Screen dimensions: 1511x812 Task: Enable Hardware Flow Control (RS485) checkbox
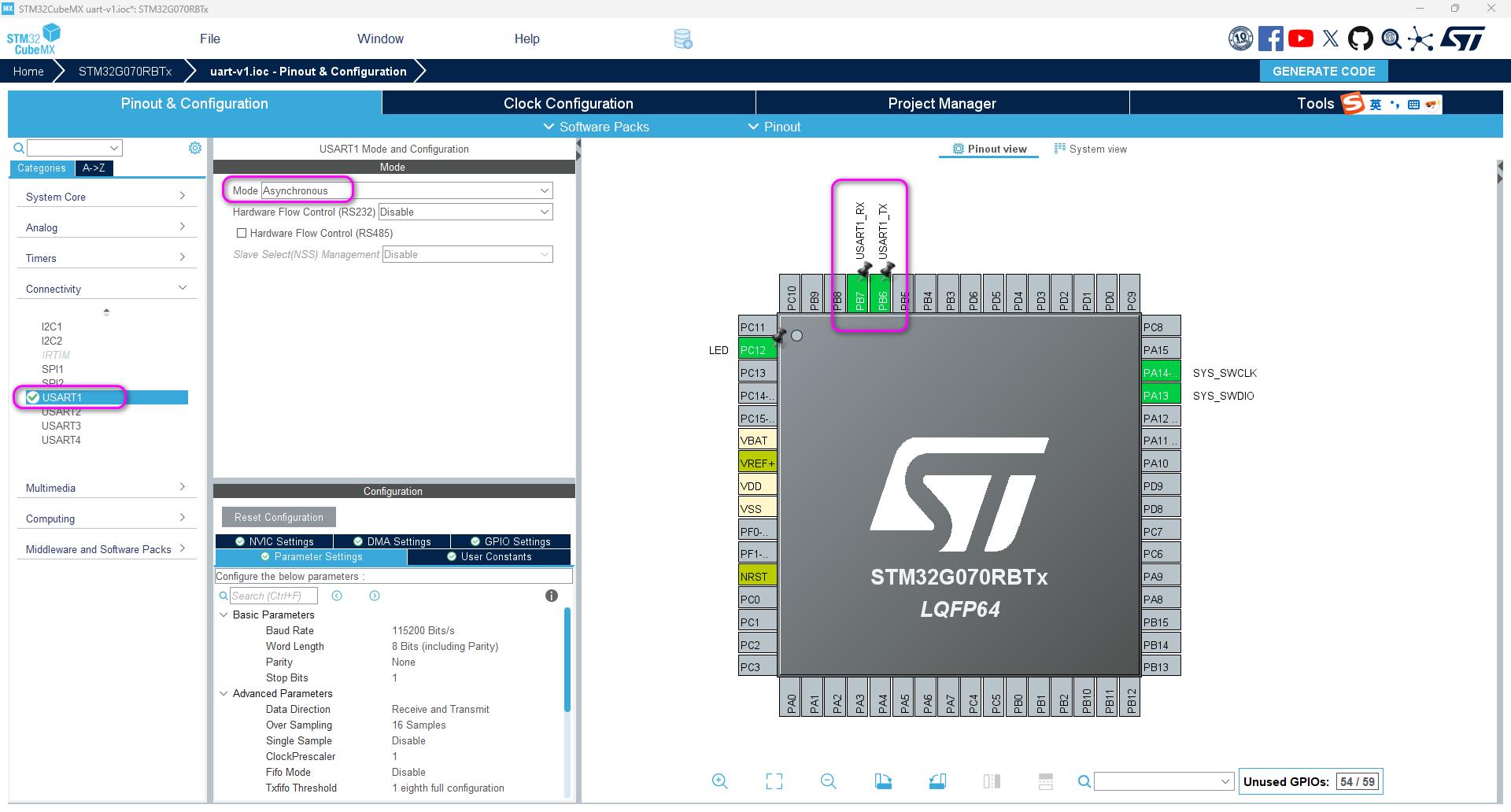click(x=242, y=233)
